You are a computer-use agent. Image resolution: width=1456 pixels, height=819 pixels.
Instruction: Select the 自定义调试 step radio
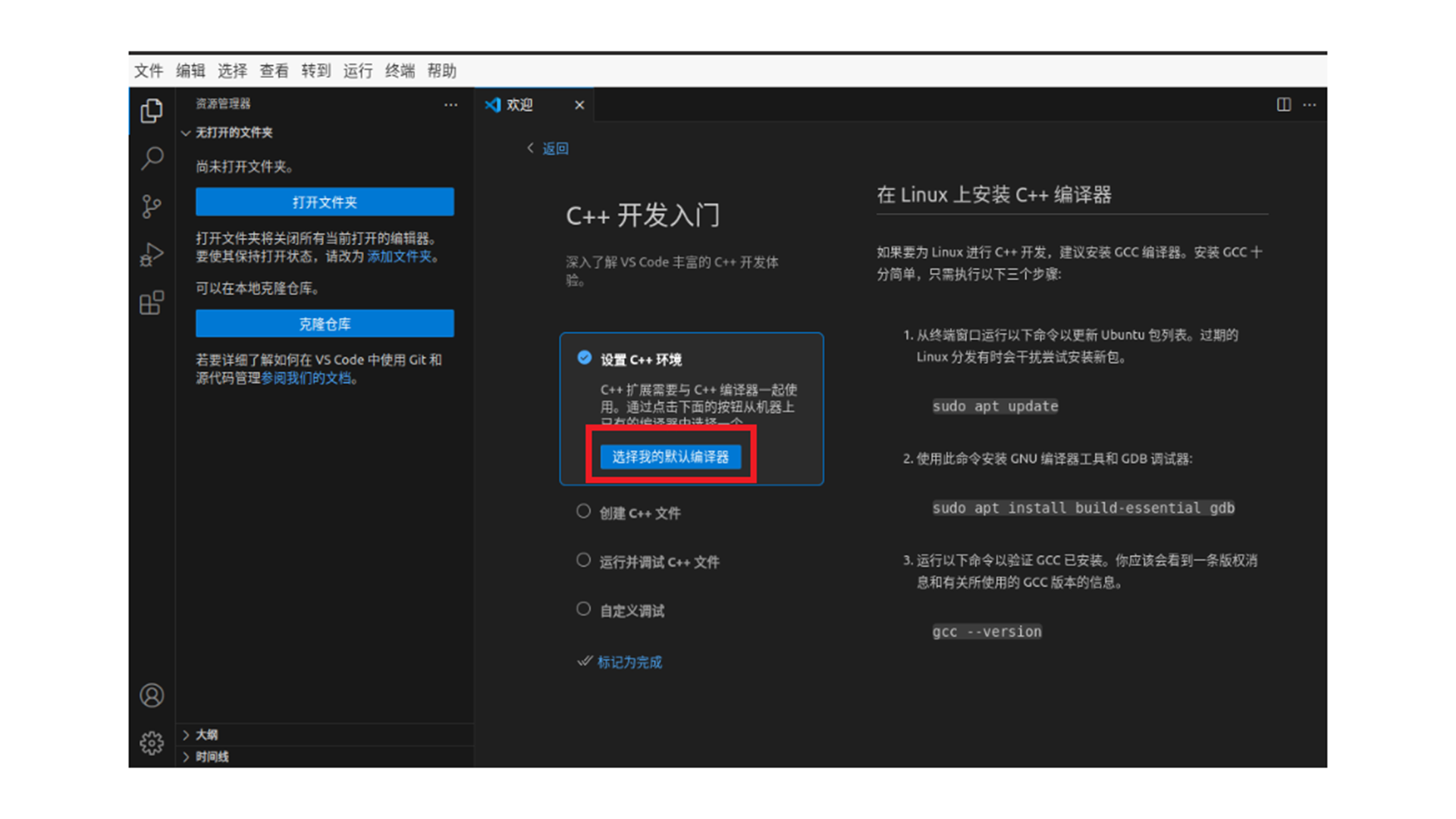pyautogui.click(x=583, y=609)
